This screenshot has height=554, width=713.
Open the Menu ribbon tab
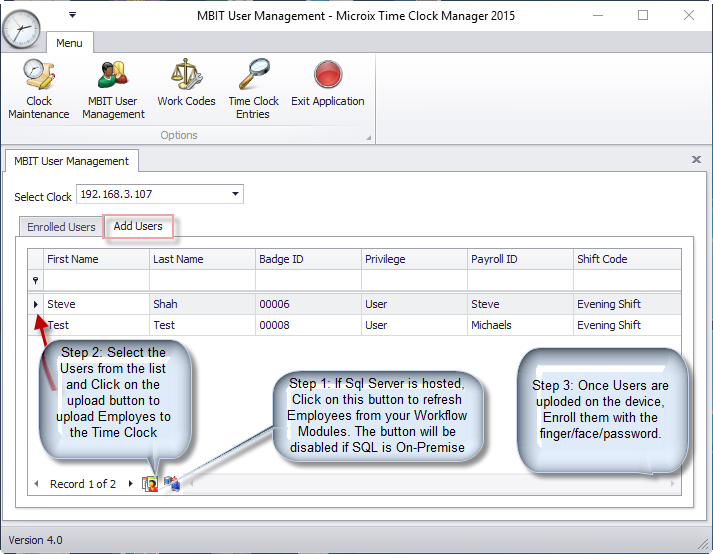pyautogui.click(x=69, y=43)
